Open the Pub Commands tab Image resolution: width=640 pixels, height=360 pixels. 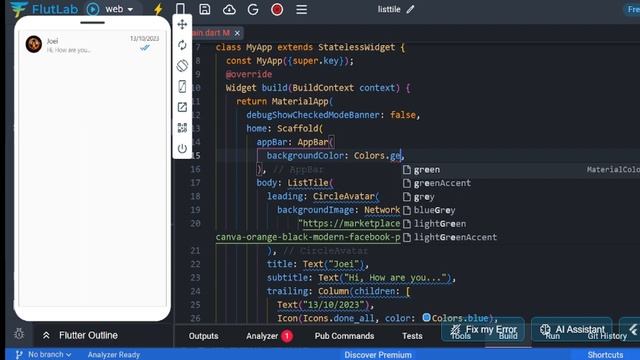344,336
